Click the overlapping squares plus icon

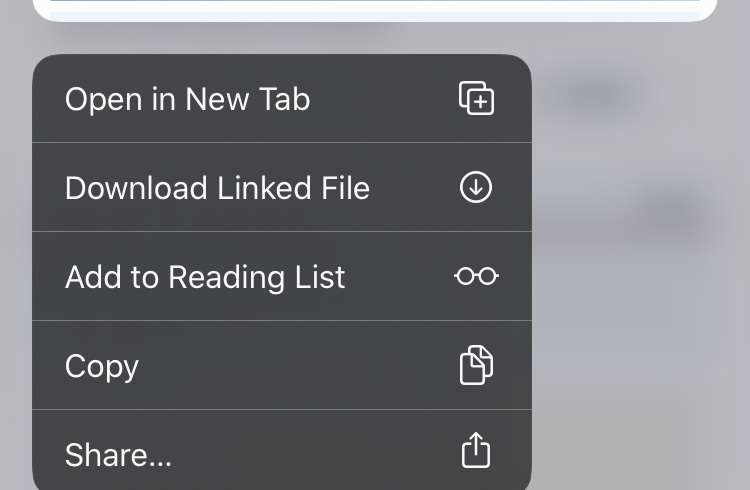coord(476,98)
